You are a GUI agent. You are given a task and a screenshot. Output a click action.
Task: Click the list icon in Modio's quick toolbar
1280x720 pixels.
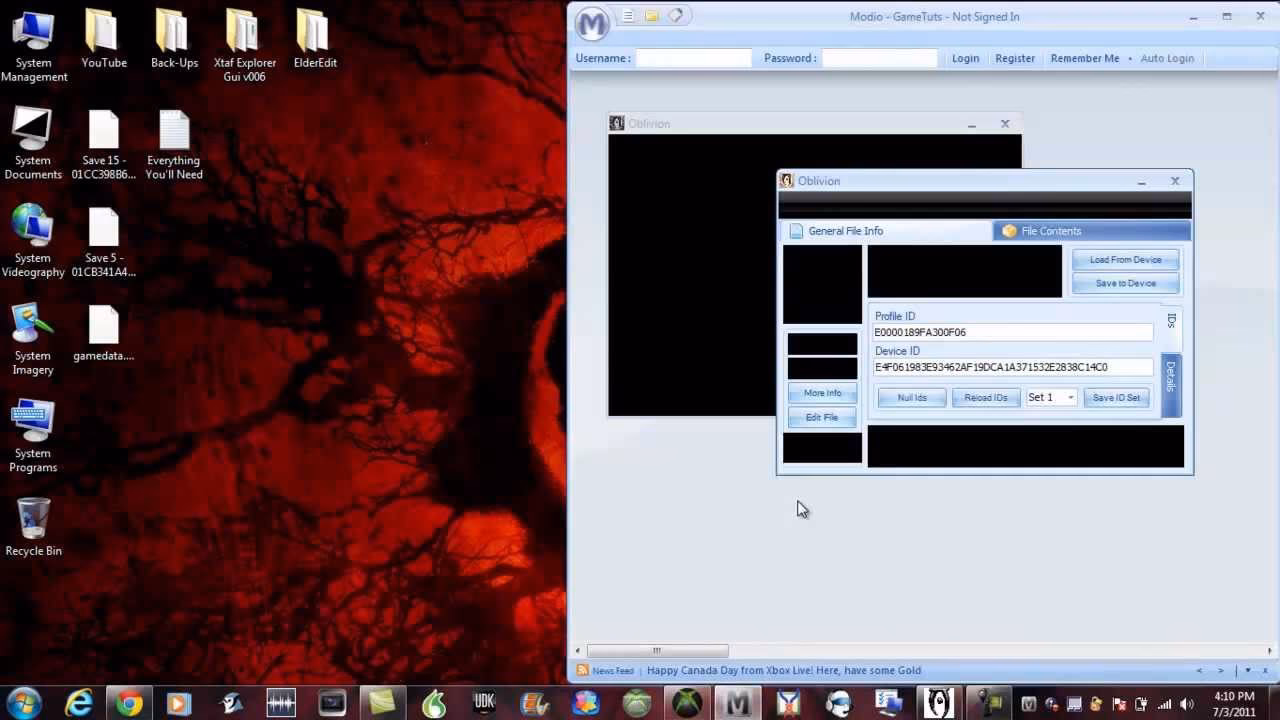(628, 16)
